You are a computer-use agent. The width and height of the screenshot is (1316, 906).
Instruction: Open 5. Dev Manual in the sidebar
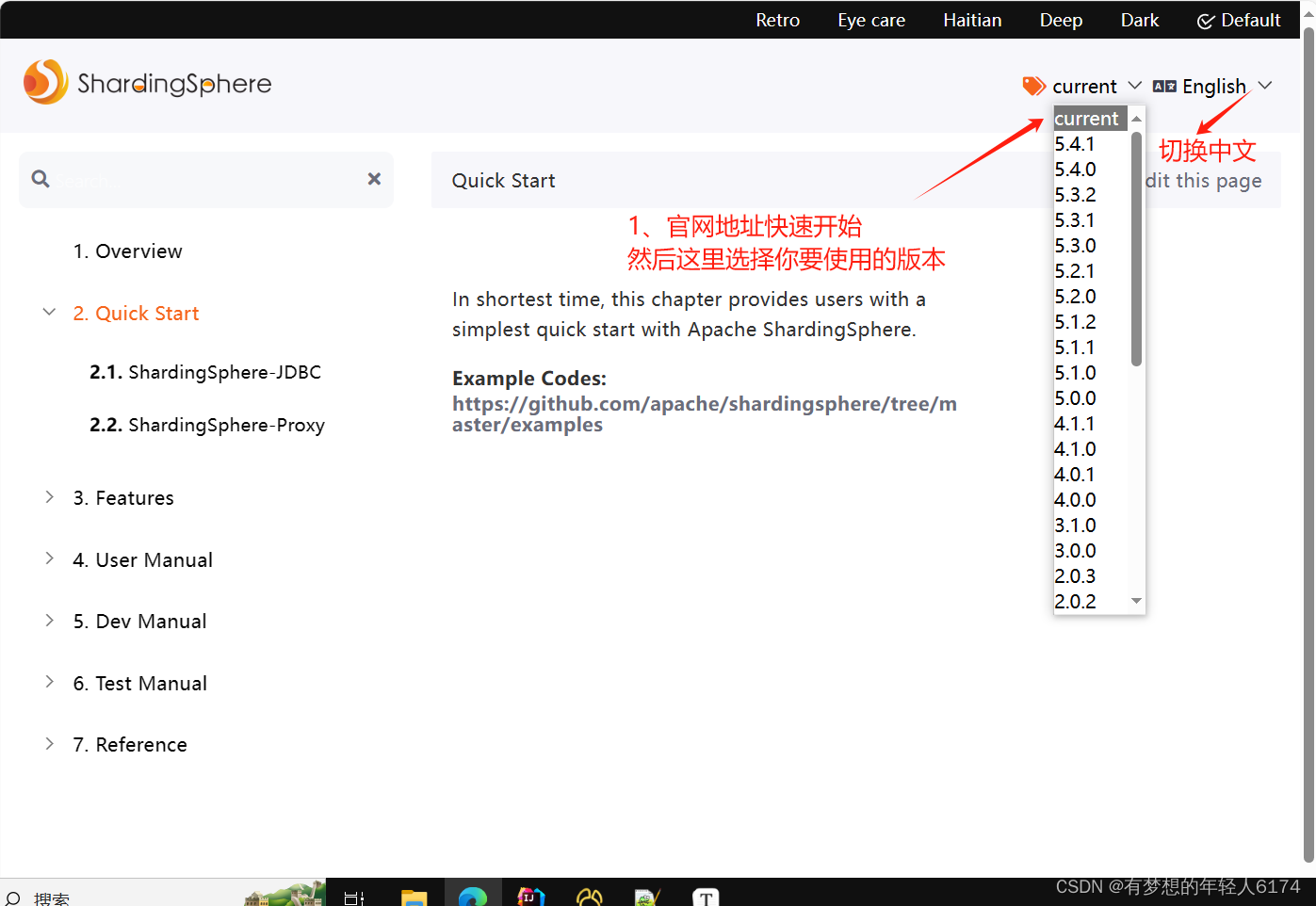click(139, 622)
